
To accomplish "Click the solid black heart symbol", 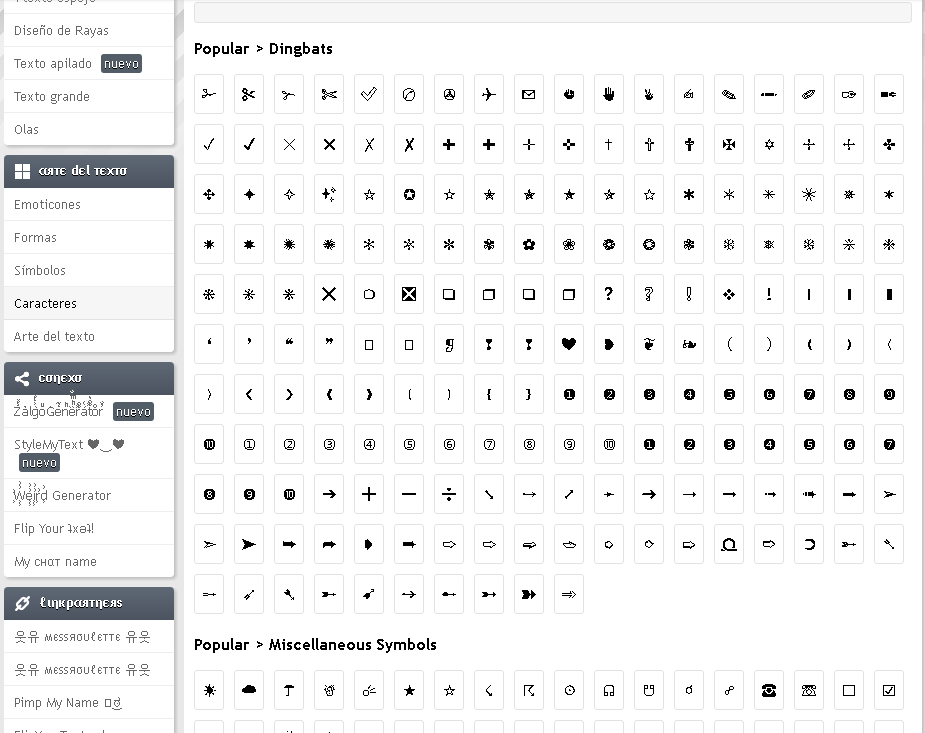I will 569,344.
